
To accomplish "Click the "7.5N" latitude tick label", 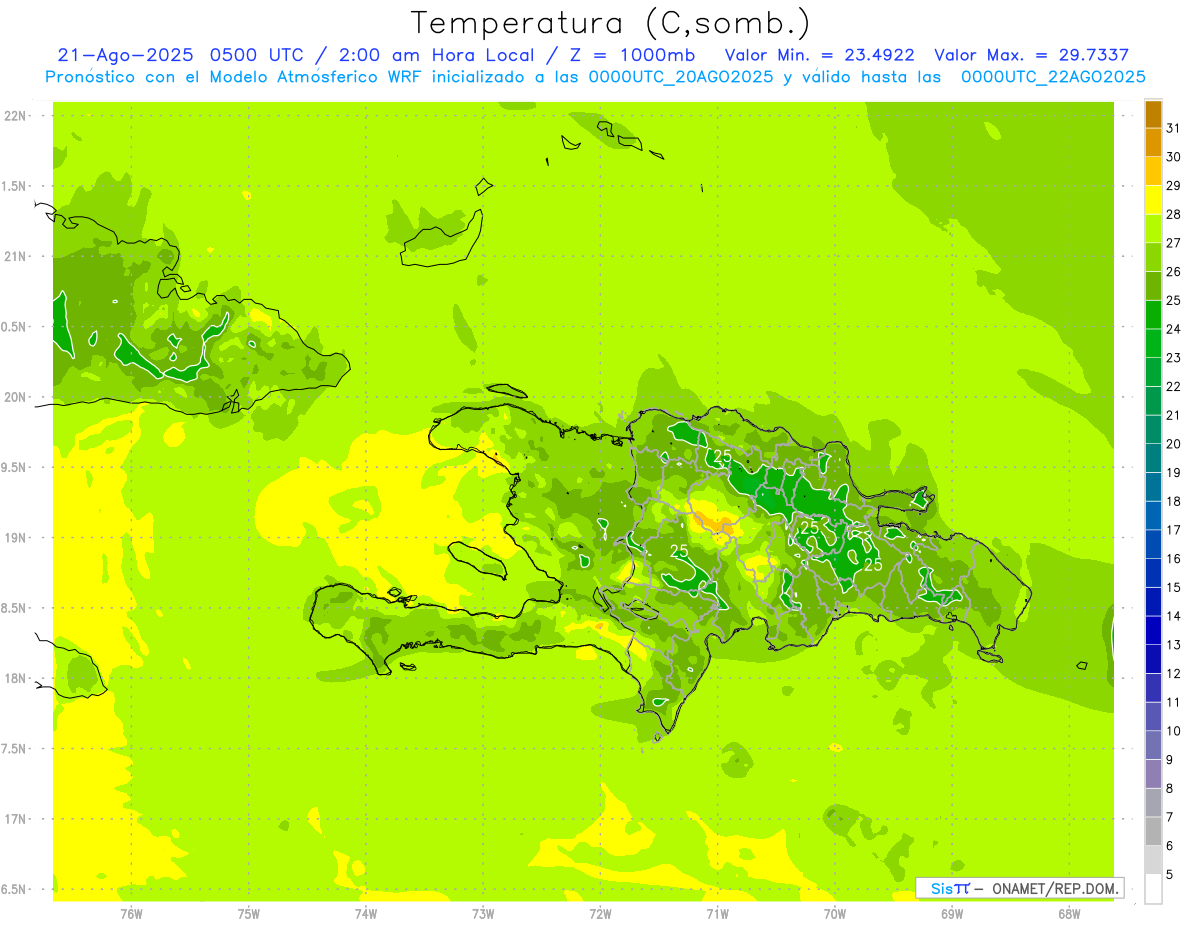I will [15, 749].
